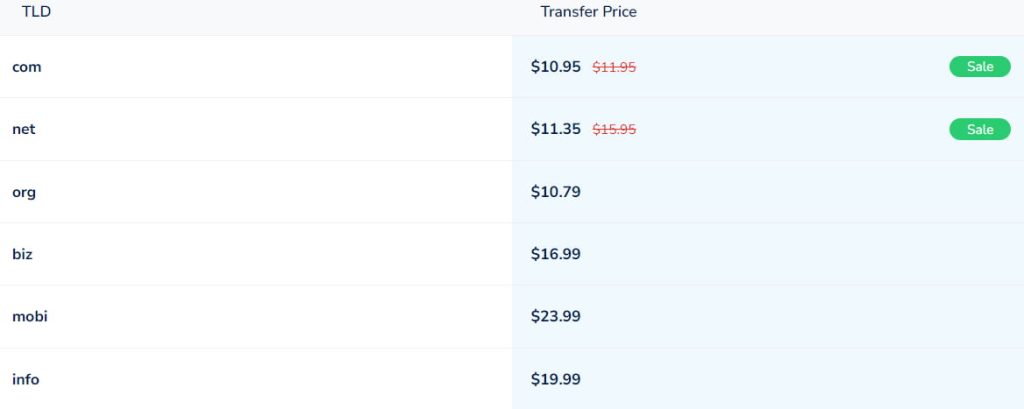Click the Transfer Price column header
Image resolution: width=1024 pixels, height=409 pixels.
[588, 12]
